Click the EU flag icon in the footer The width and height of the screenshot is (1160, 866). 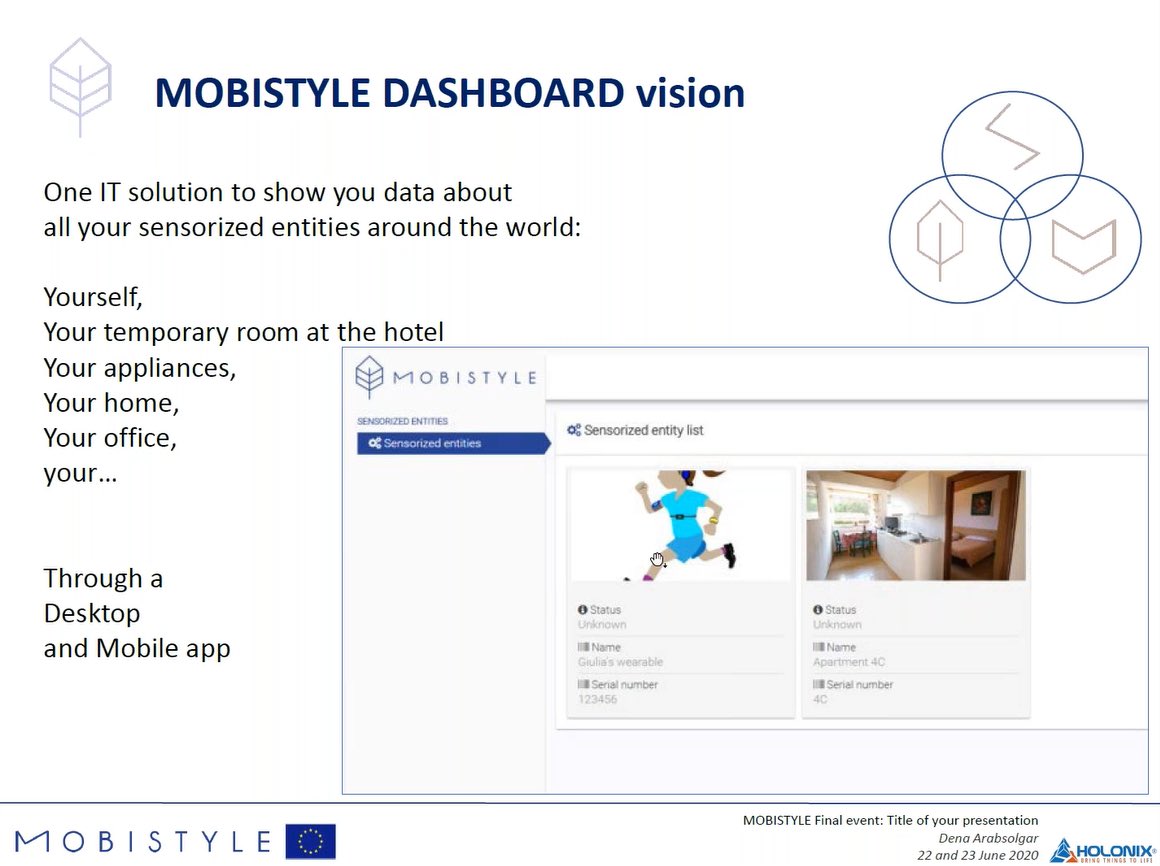point(311,842)
